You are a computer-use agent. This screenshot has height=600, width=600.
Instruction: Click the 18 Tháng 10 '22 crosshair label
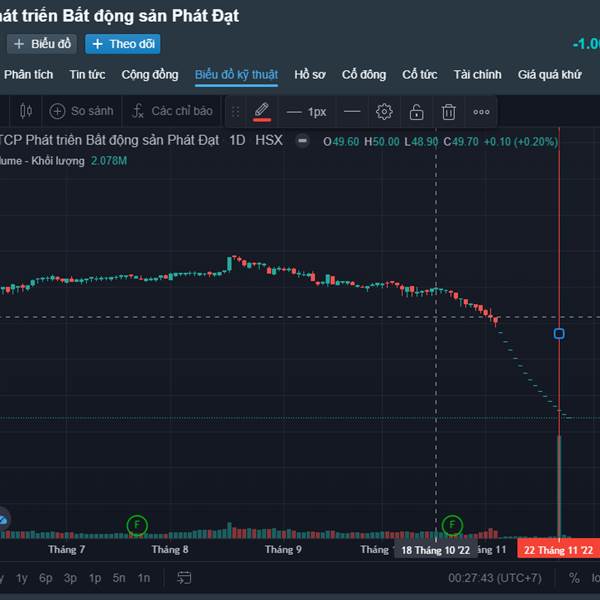[435, 550]
